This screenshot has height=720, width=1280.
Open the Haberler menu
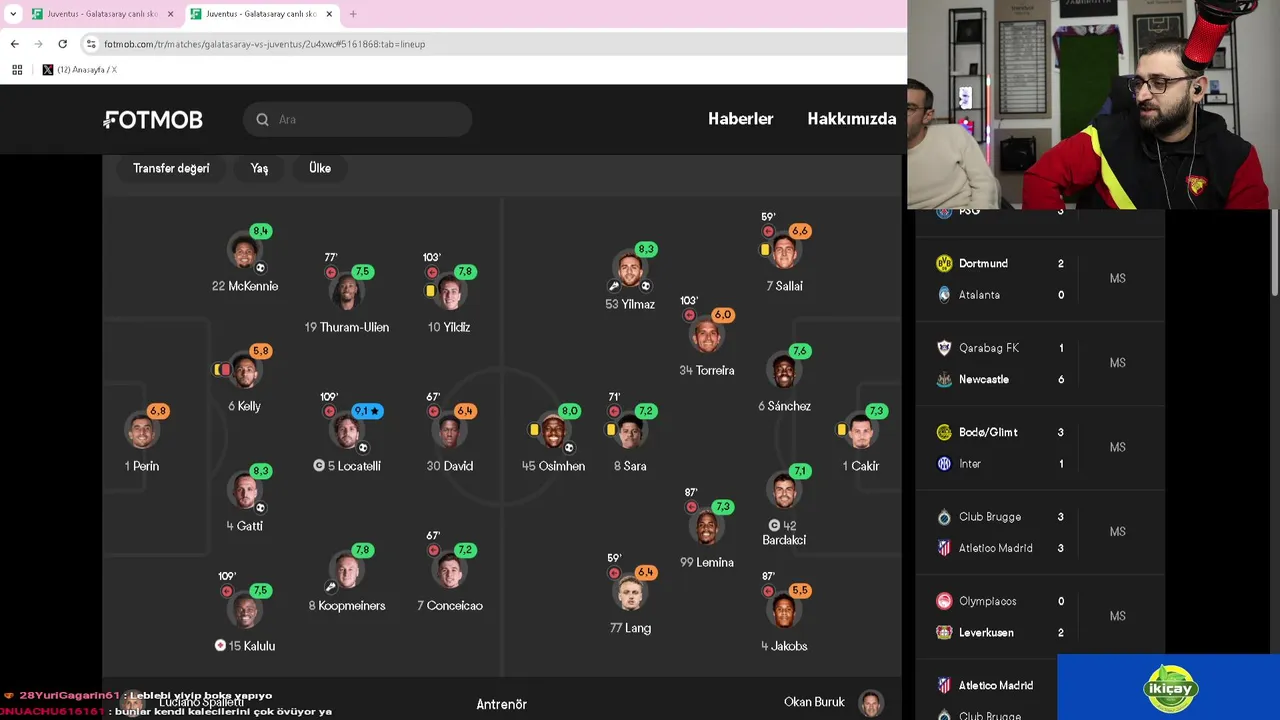tap(741, 119)
